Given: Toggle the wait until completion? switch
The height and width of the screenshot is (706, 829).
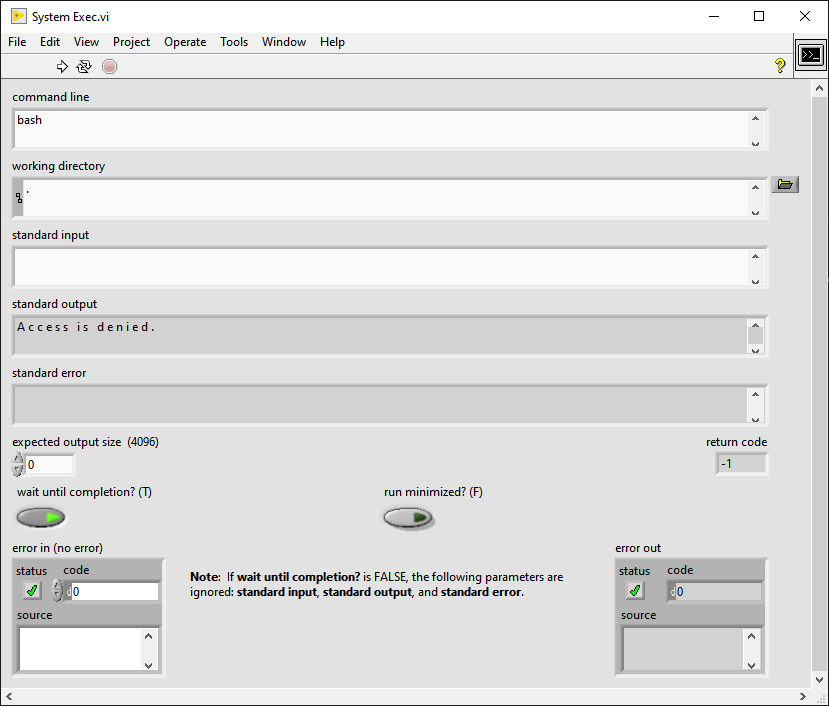Looking at the screenshot, I should 41,517.
